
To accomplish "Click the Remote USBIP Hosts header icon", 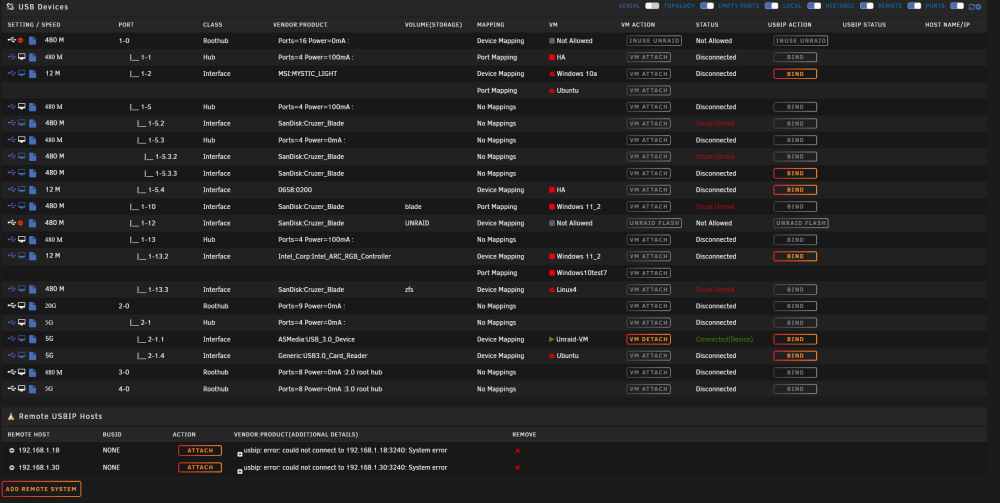I will point(10,416).
